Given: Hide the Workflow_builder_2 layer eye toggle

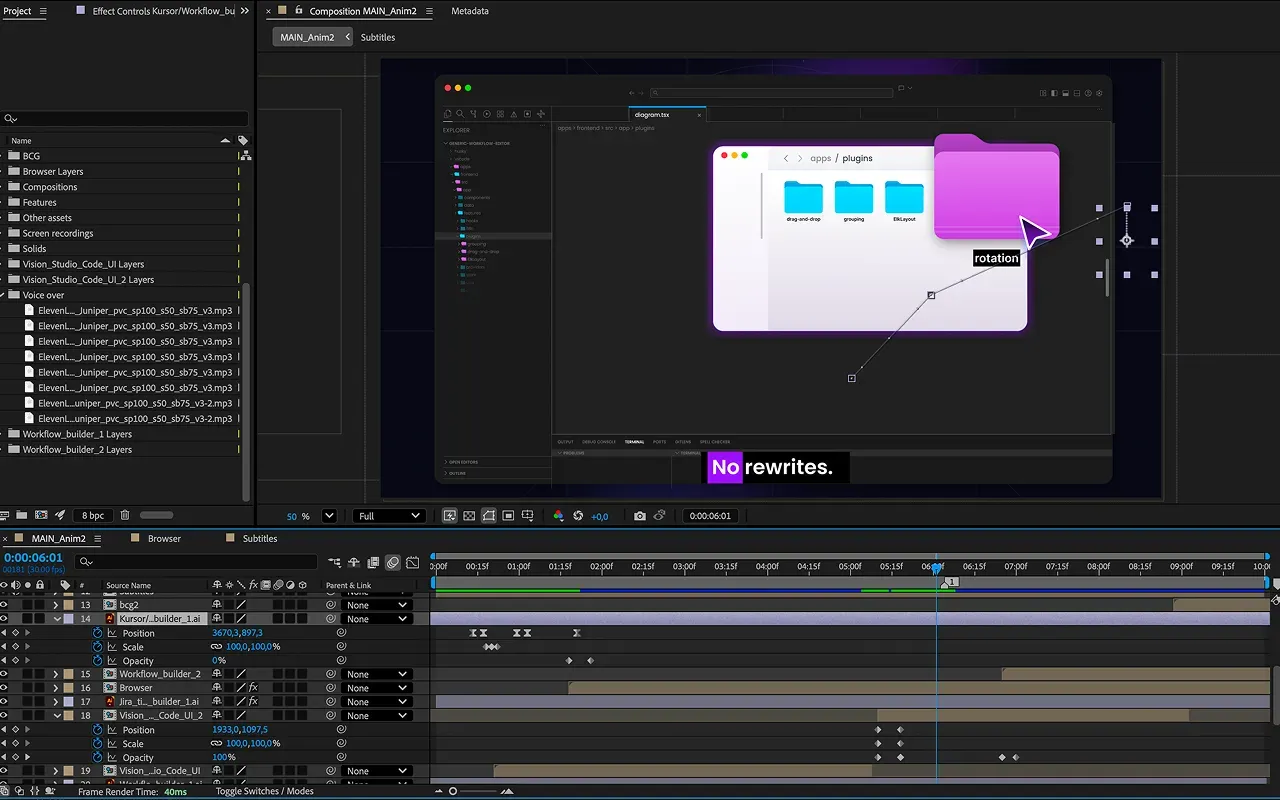Looking at the screenshot, I should point(4,674).
